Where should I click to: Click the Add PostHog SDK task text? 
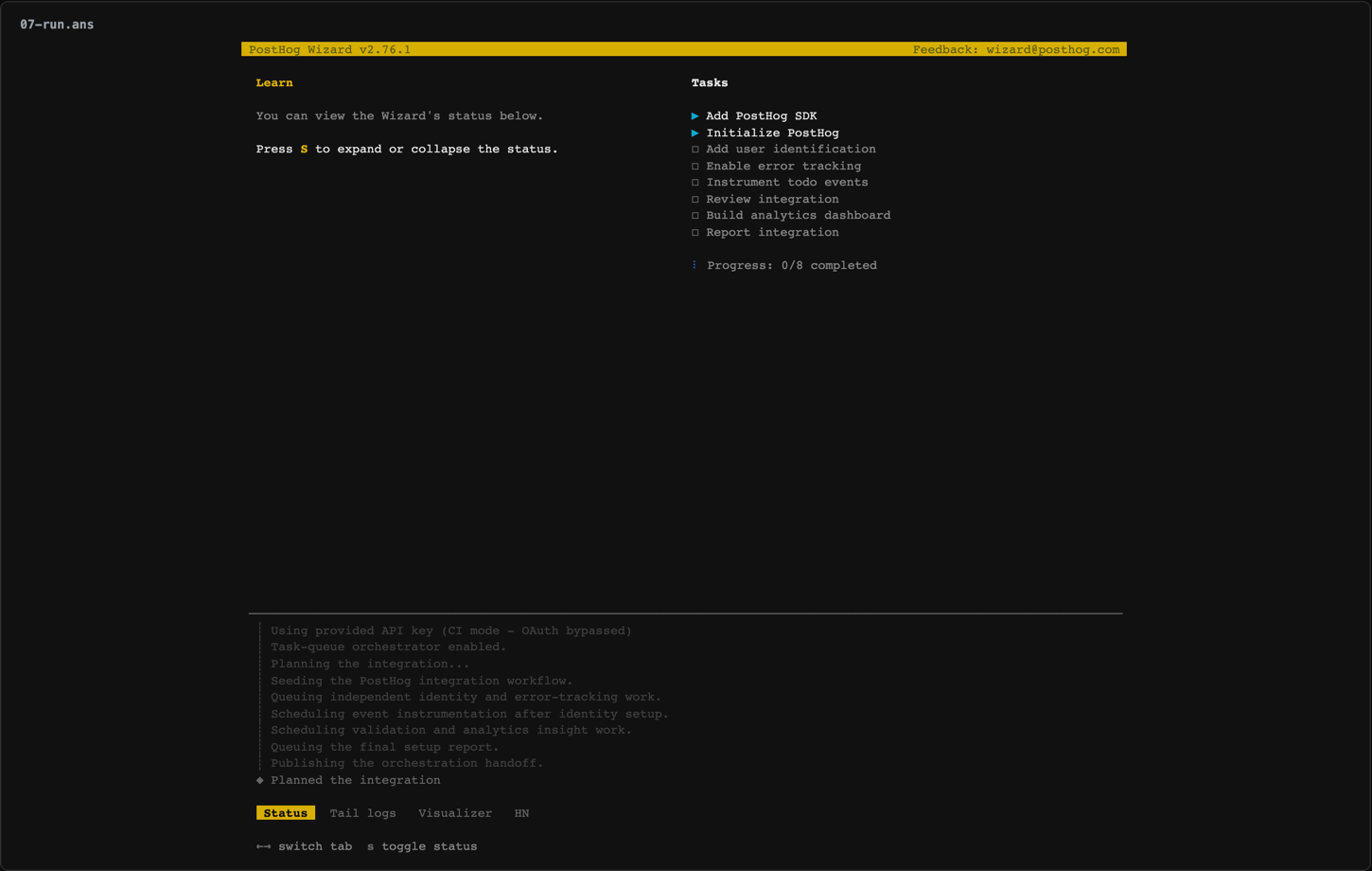pyautogui.click(x=762, y=116)
